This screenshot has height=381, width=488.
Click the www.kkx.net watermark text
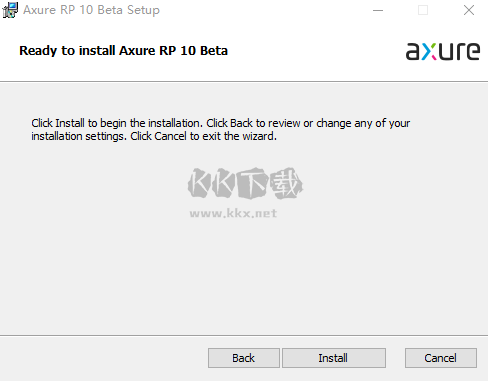pos(233,213)
